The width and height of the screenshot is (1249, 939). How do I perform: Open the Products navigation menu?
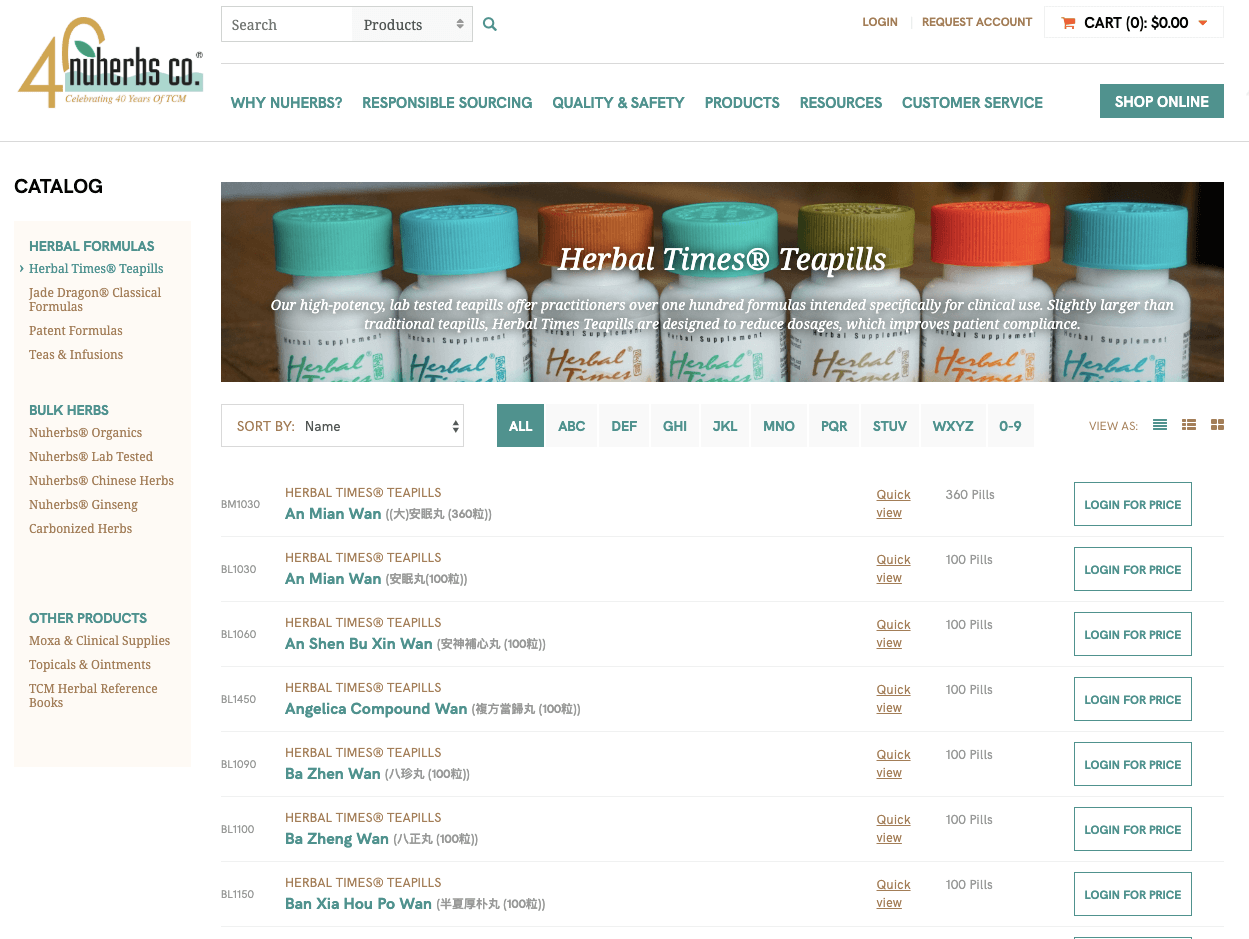pyautogui.click(x=742, y=103)
